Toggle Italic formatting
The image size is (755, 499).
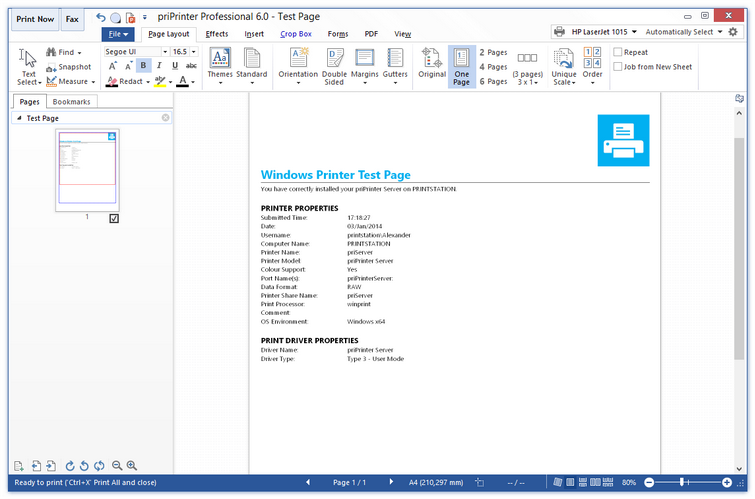click(159, 66)
